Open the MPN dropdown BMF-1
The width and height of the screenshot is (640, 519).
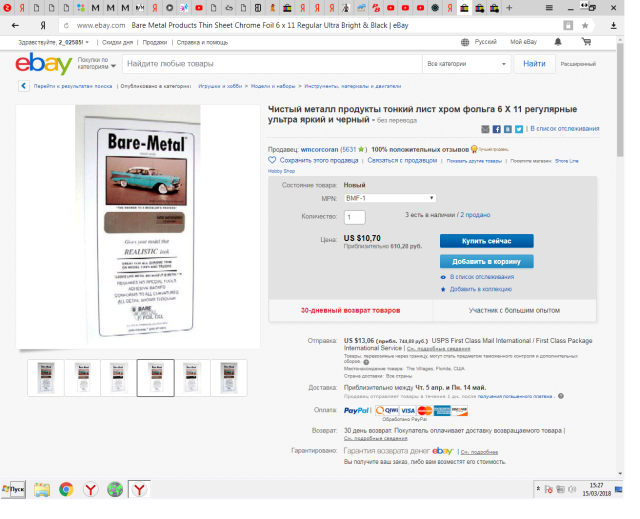[390, 198]
